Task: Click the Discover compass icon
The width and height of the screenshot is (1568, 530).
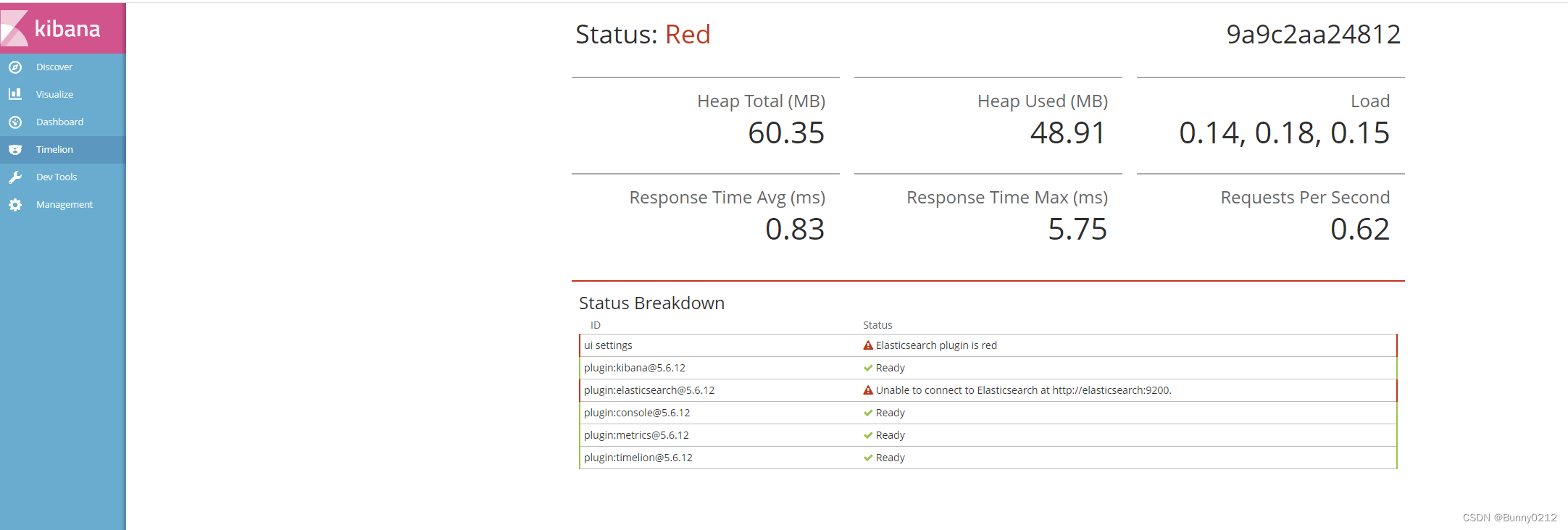Action: tap(15, 67)
